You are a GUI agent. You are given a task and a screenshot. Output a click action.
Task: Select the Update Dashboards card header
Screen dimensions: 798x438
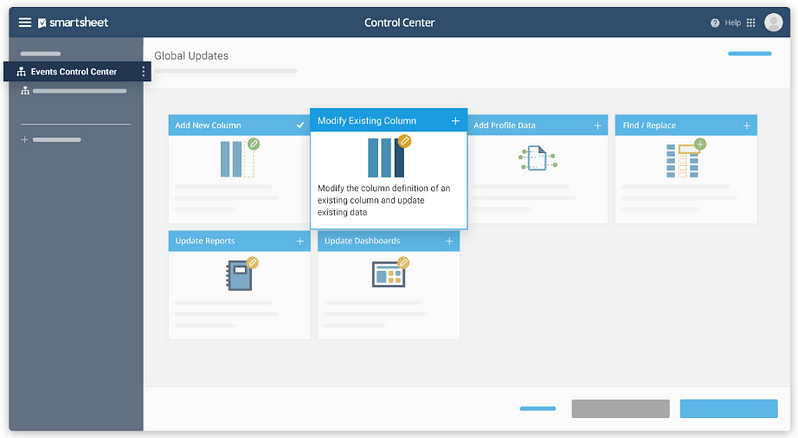click(389, 241)
